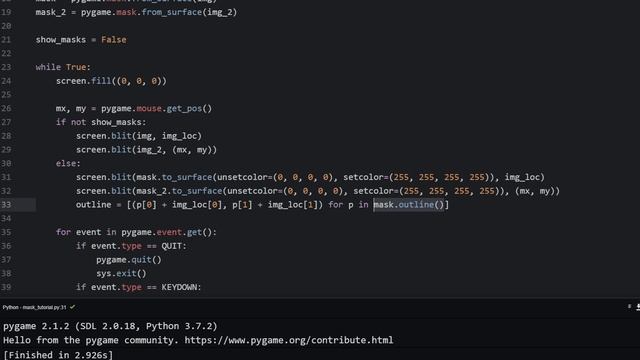
Task: Click line number 19 in gutter
Action: 6,12
